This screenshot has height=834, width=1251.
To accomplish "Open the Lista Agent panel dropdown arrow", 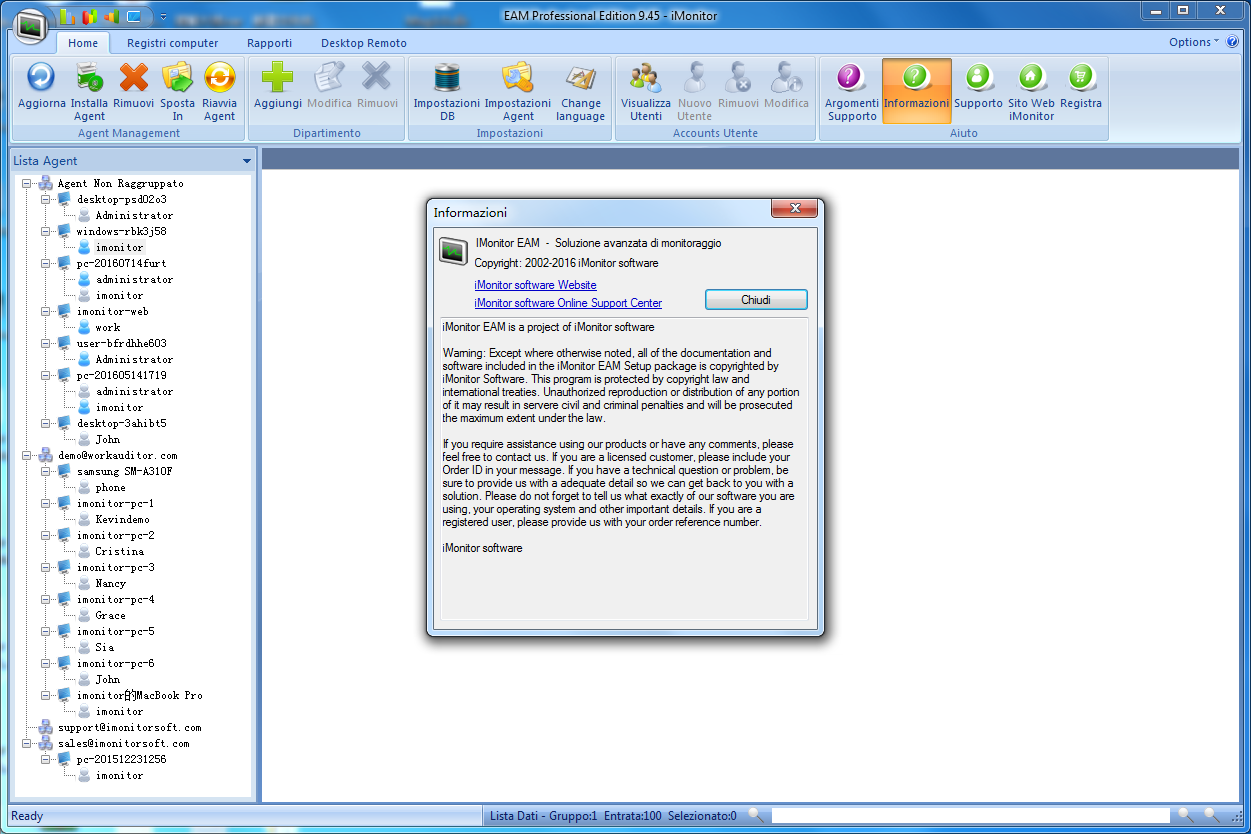I will [246, 161].
